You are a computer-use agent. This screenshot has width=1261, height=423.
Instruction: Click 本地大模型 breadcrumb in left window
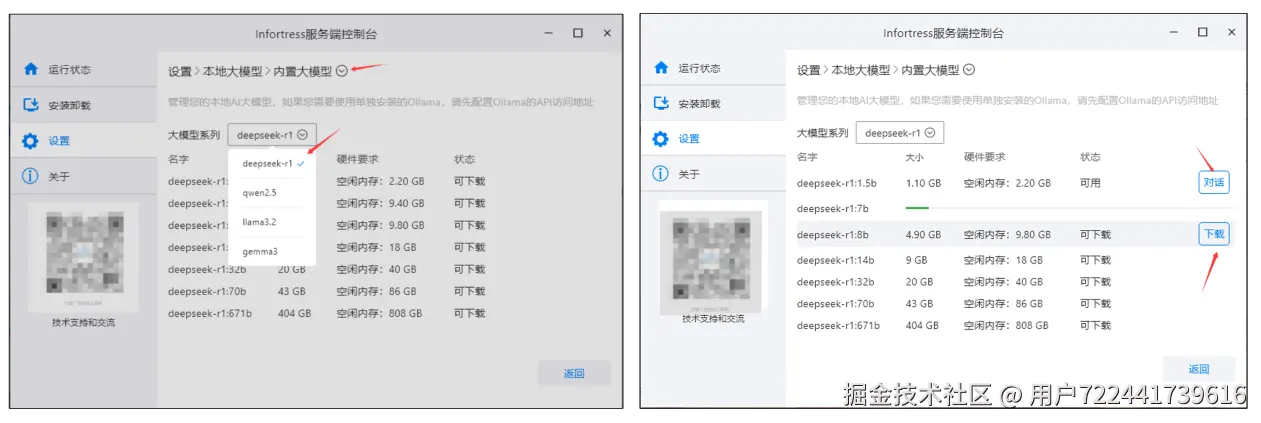[233, 72]
